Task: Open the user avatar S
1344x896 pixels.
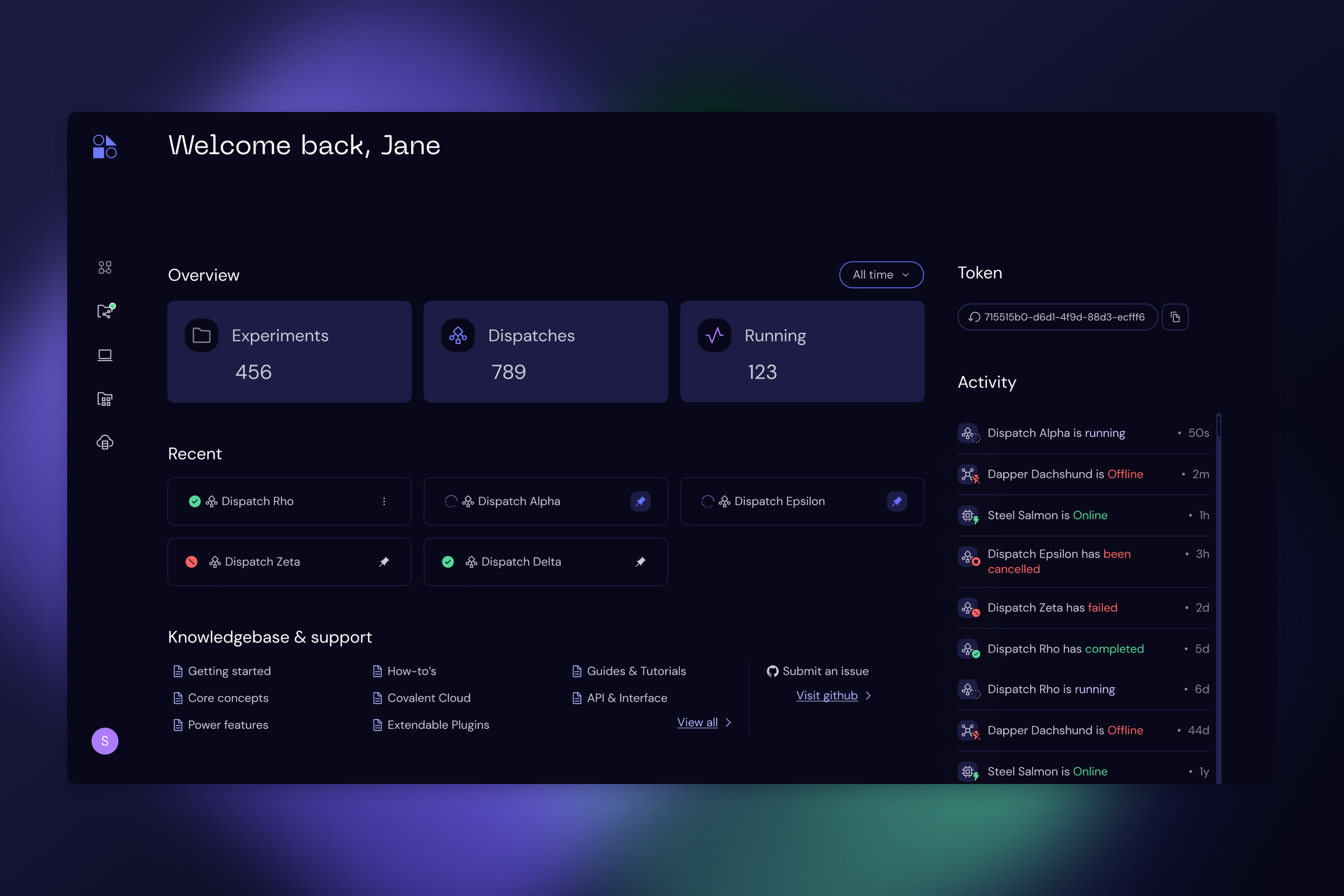Action: 104,741
